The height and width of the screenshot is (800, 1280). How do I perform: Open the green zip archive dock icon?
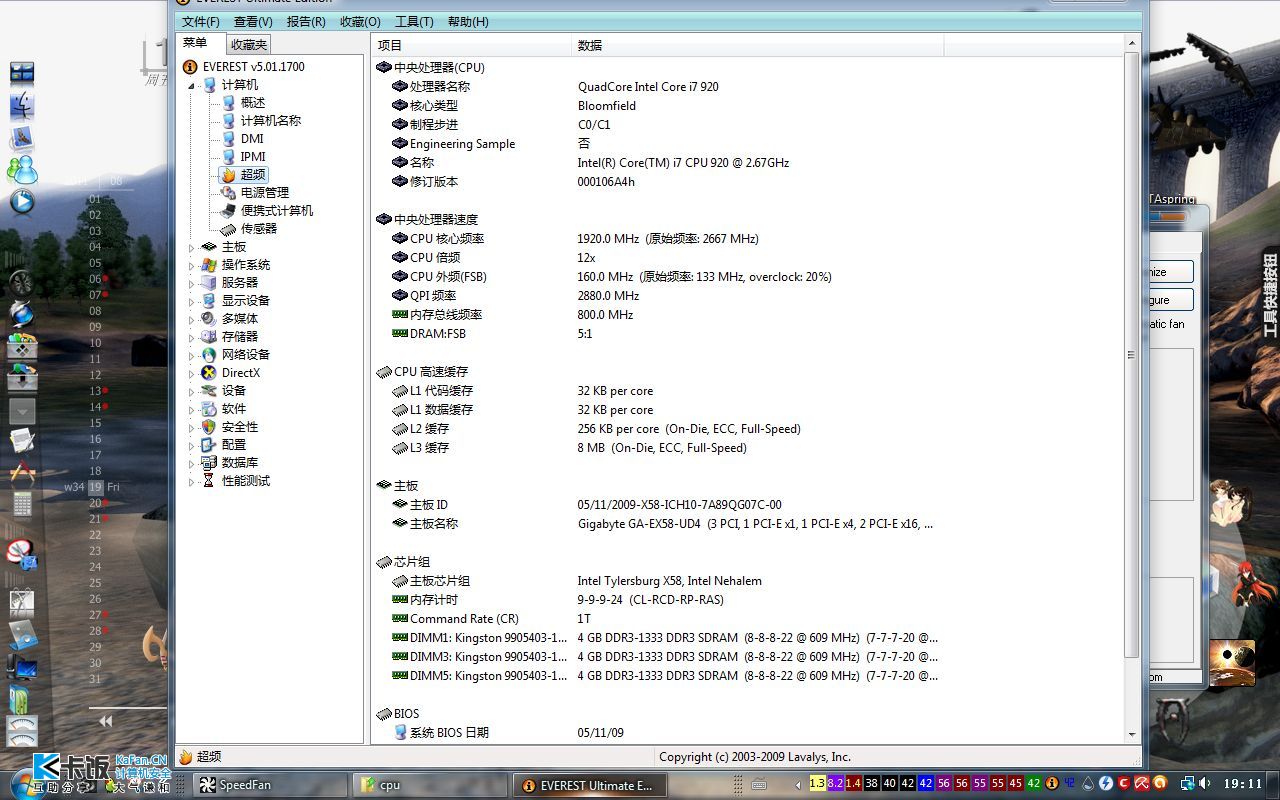coord(20,699)
